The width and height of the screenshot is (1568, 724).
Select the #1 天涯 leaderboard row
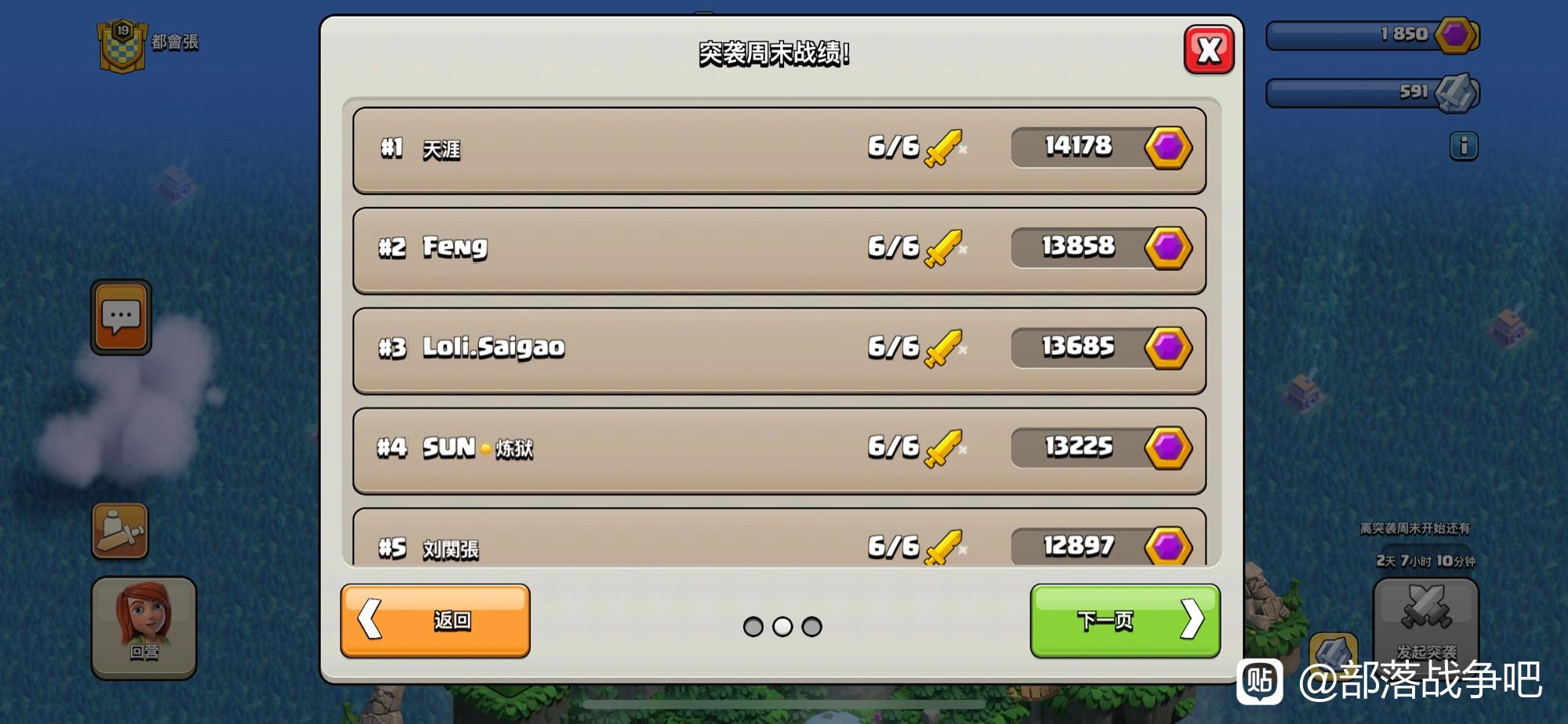tap(779, 150)
